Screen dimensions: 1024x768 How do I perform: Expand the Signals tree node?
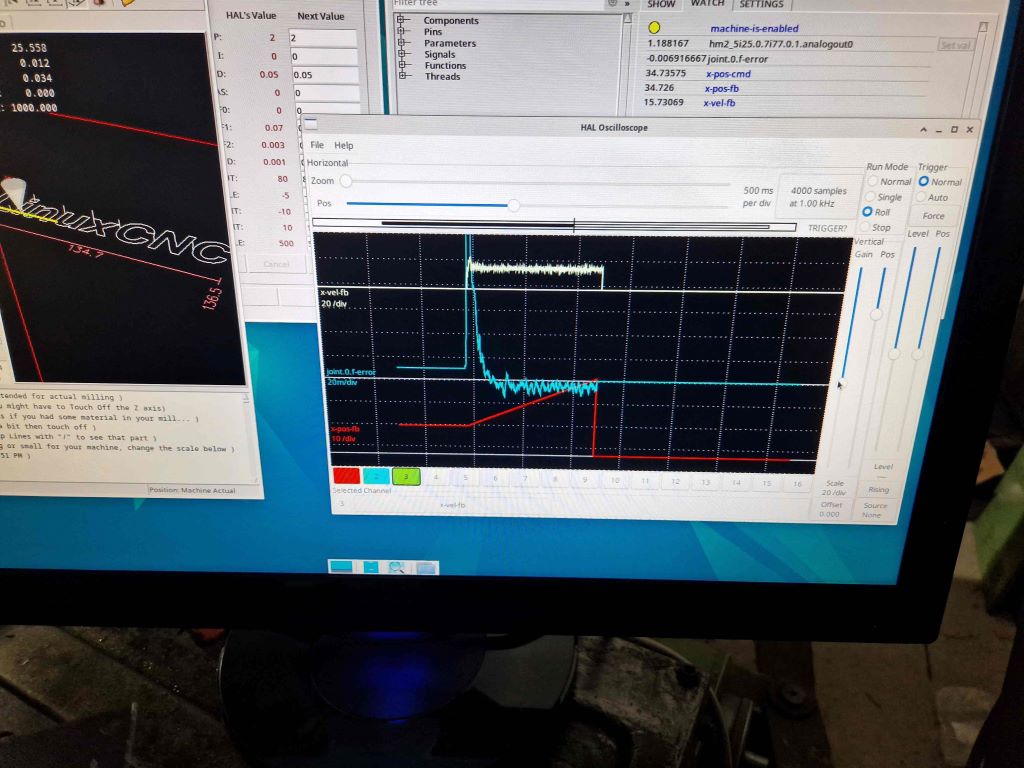404,54
